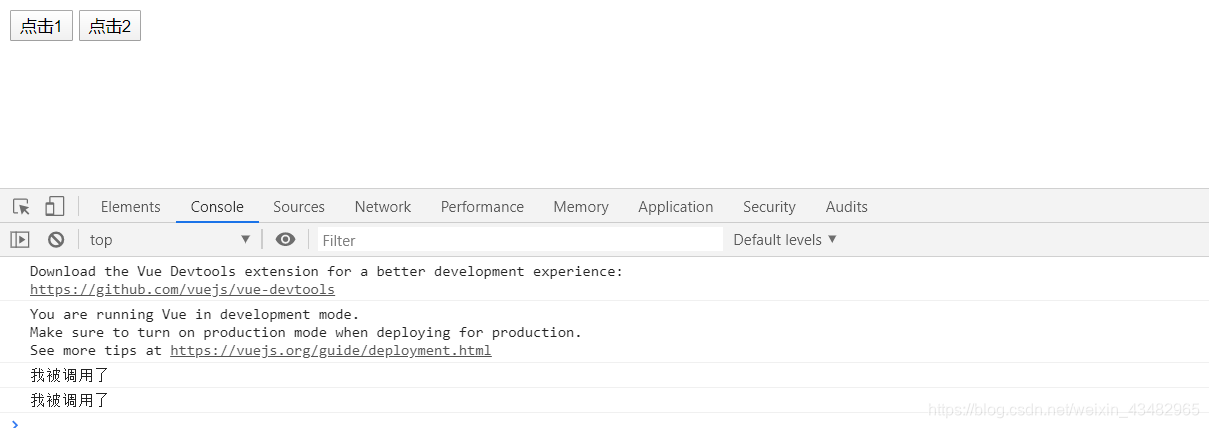Image resolution: width=1209 pixels, height=428 pixels.
Task: Open the Sources tab
Action: coord(299,207)
